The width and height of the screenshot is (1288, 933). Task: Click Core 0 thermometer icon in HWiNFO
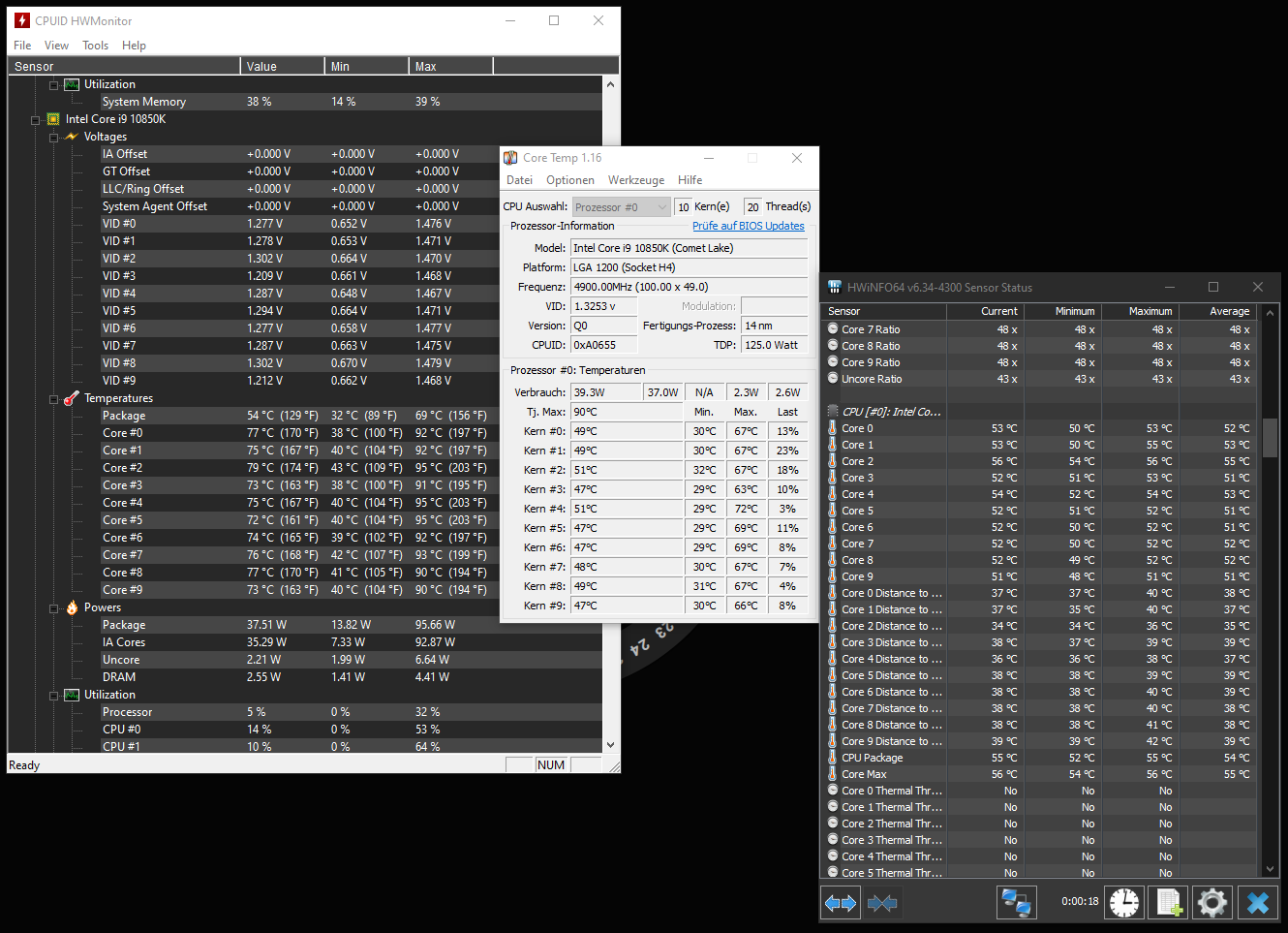click(833, 428)
